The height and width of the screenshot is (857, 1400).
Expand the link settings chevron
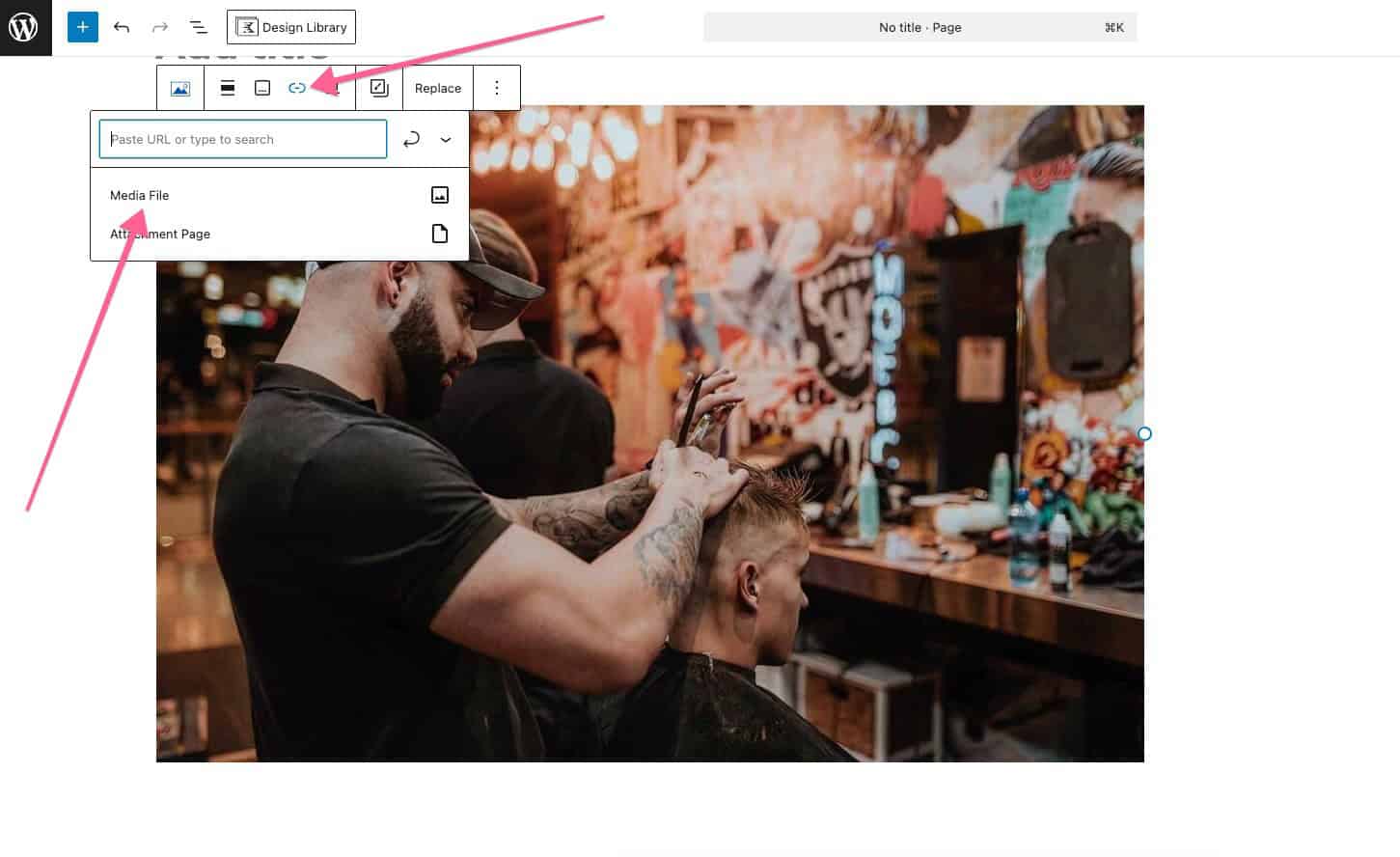click(446, 139)
